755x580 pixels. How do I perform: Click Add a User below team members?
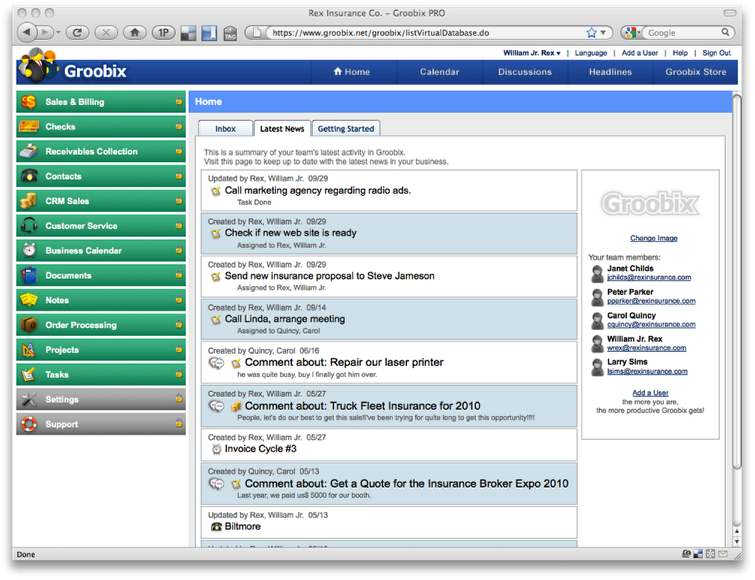click(650, 393)
